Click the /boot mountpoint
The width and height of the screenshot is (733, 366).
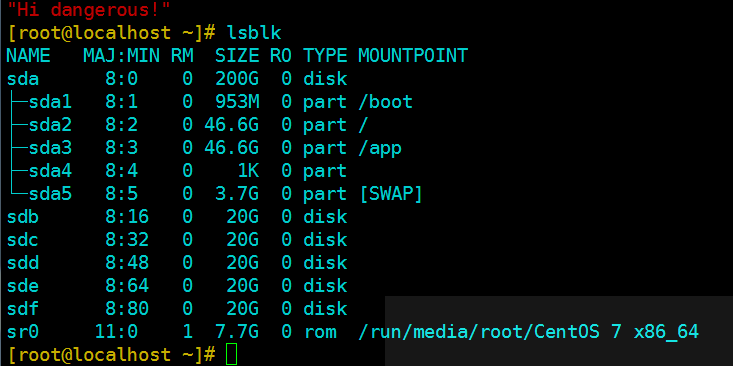[x=386, y=102]
